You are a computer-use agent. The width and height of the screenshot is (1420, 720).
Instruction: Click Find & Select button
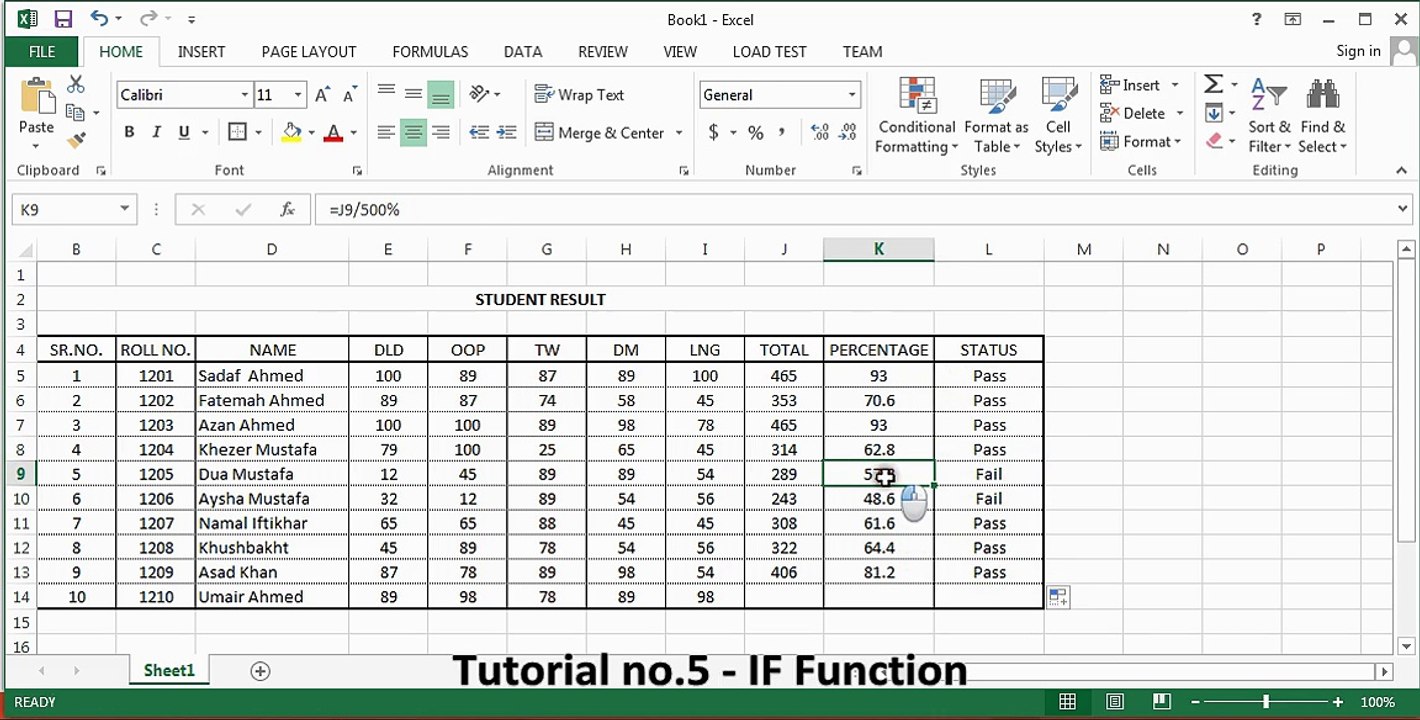1323,115
